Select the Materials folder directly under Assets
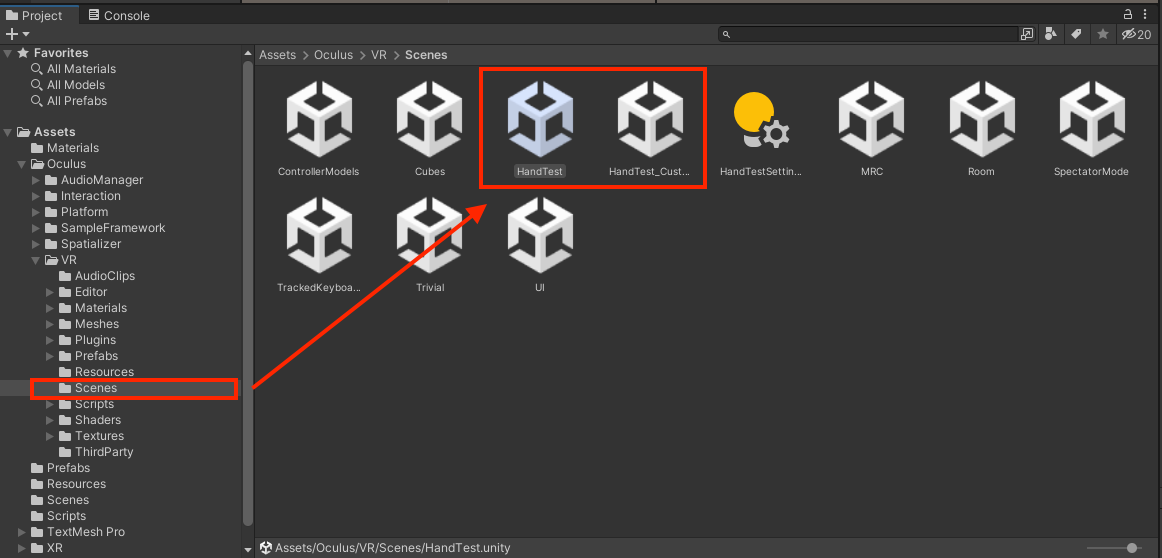 tap(65, 148)
